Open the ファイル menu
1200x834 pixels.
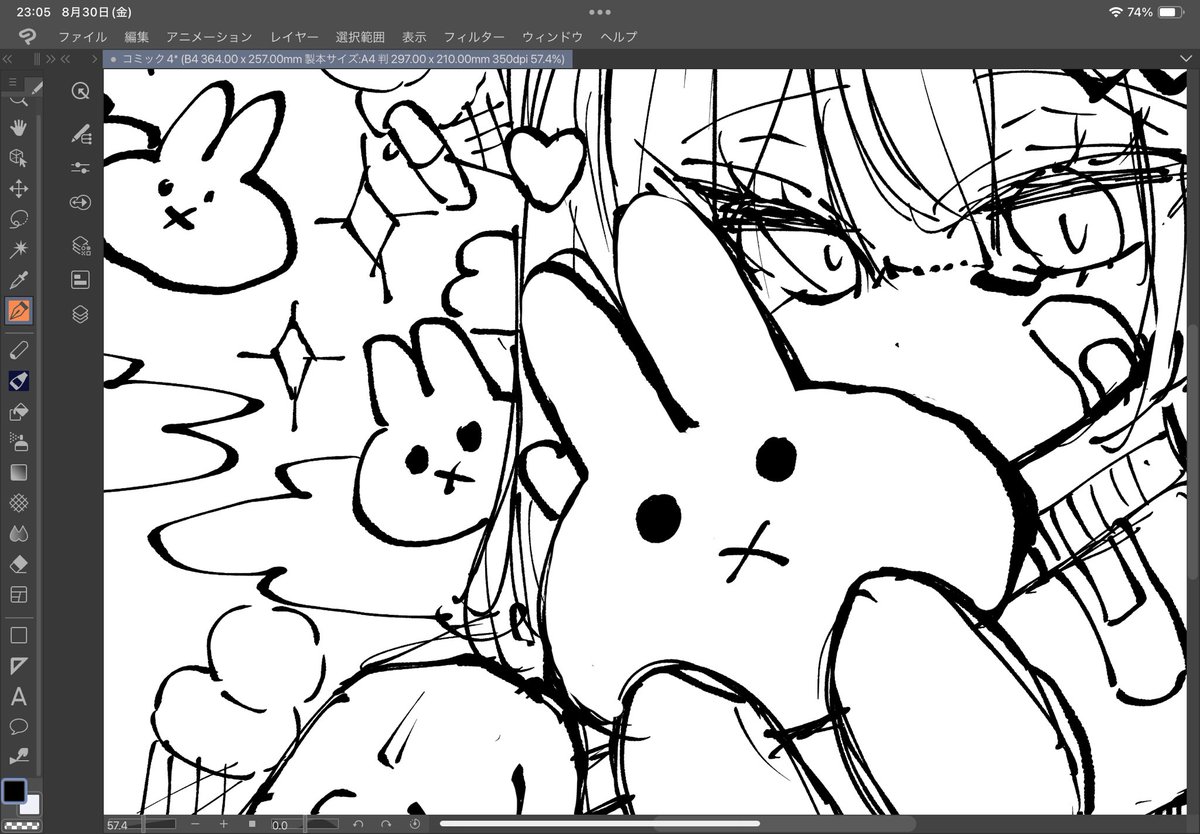tap(83, 36)
